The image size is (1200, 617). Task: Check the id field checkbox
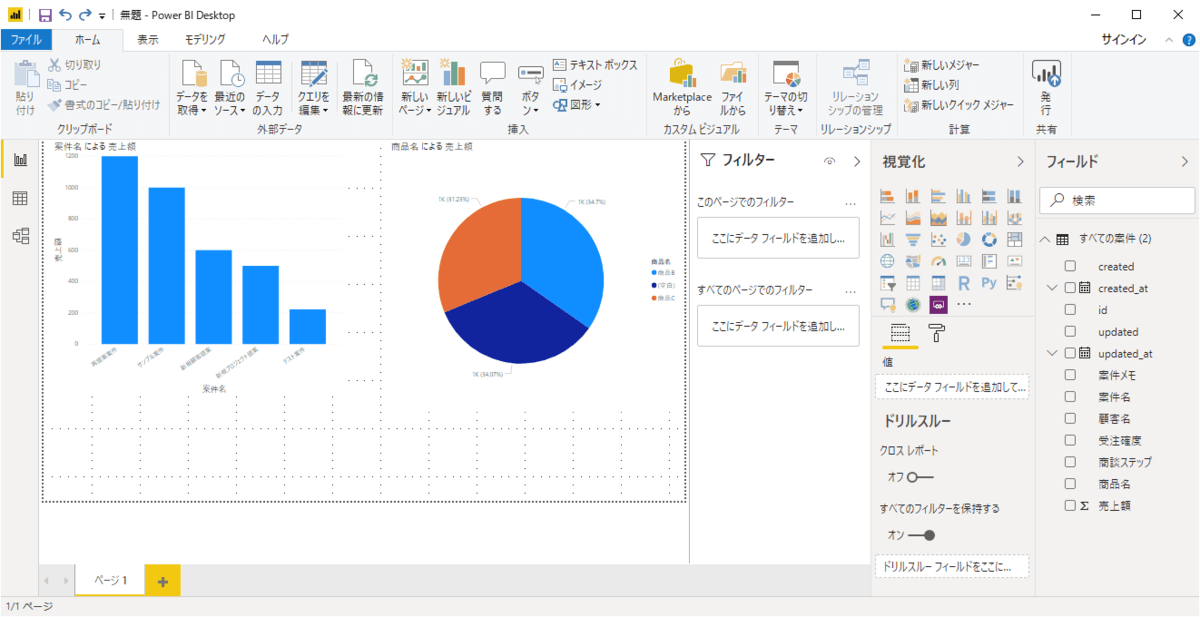(x=1070, y=310)
